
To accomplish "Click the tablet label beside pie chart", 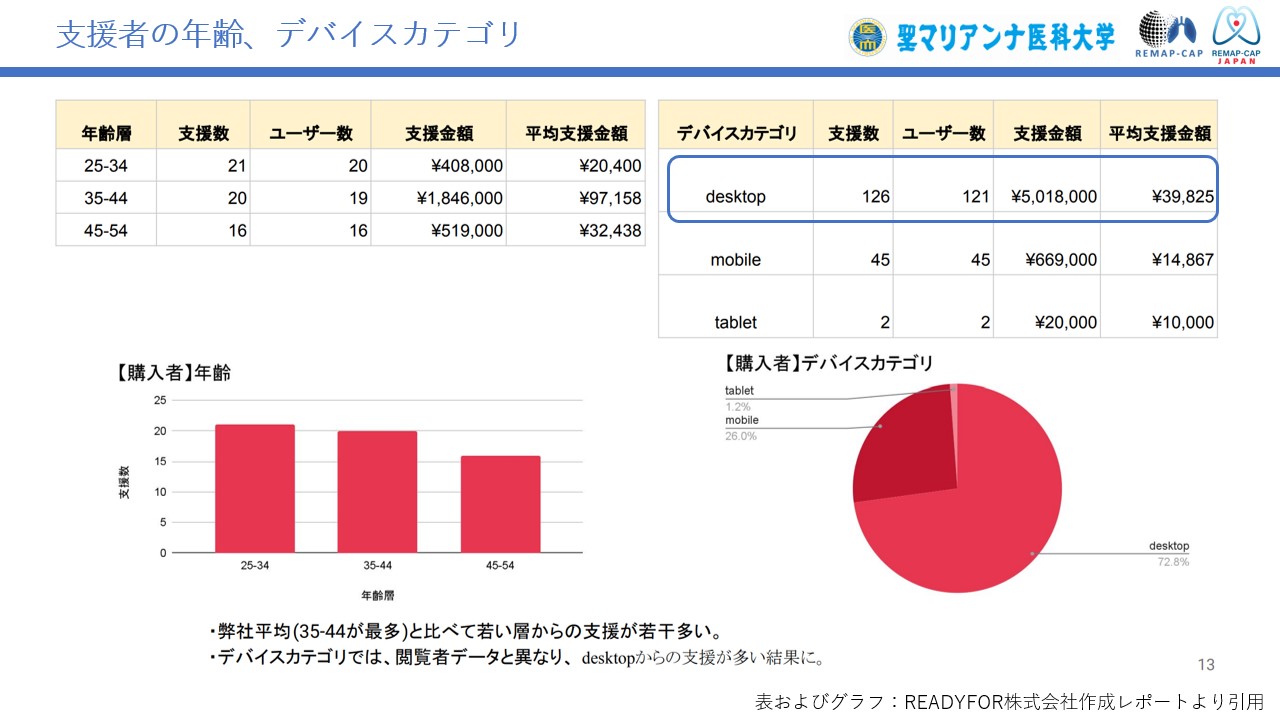I will coord(740,391).
